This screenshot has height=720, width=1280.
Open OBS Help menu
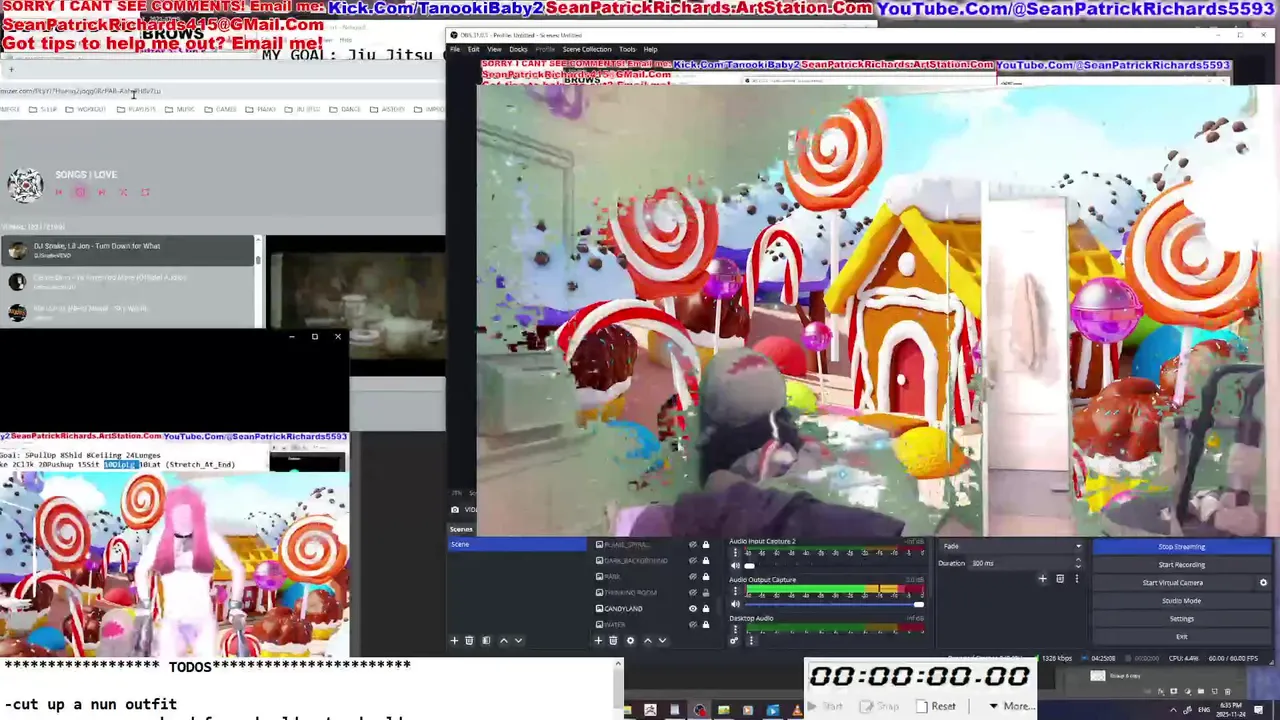click(x=650, y=49)
